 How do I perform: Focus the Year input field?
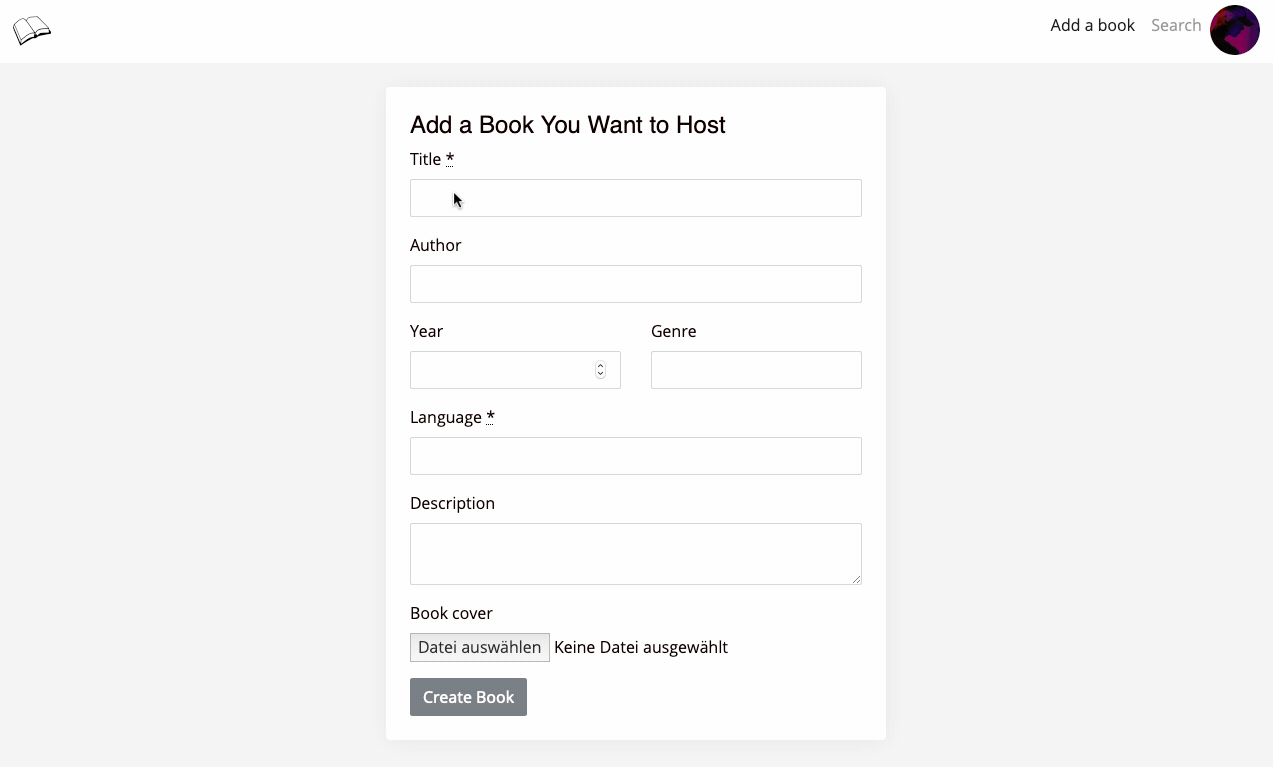500,369
